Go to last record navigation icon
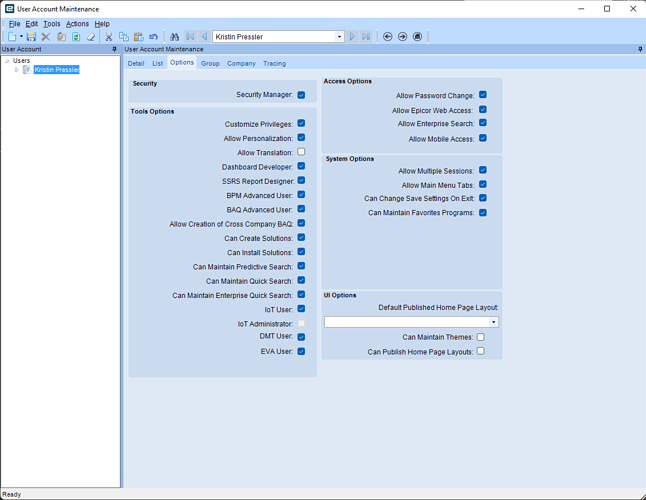 [366, 37]
